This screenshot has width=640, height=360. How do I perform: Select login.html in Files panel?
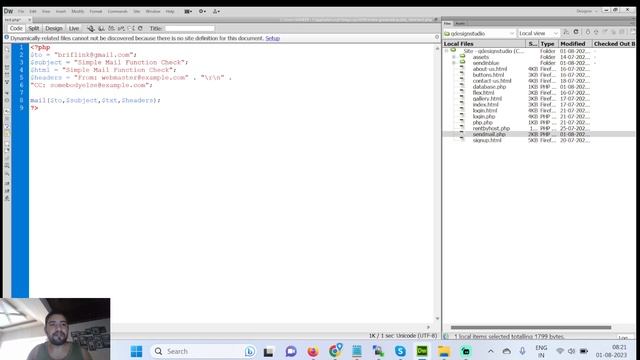[485, 111]
